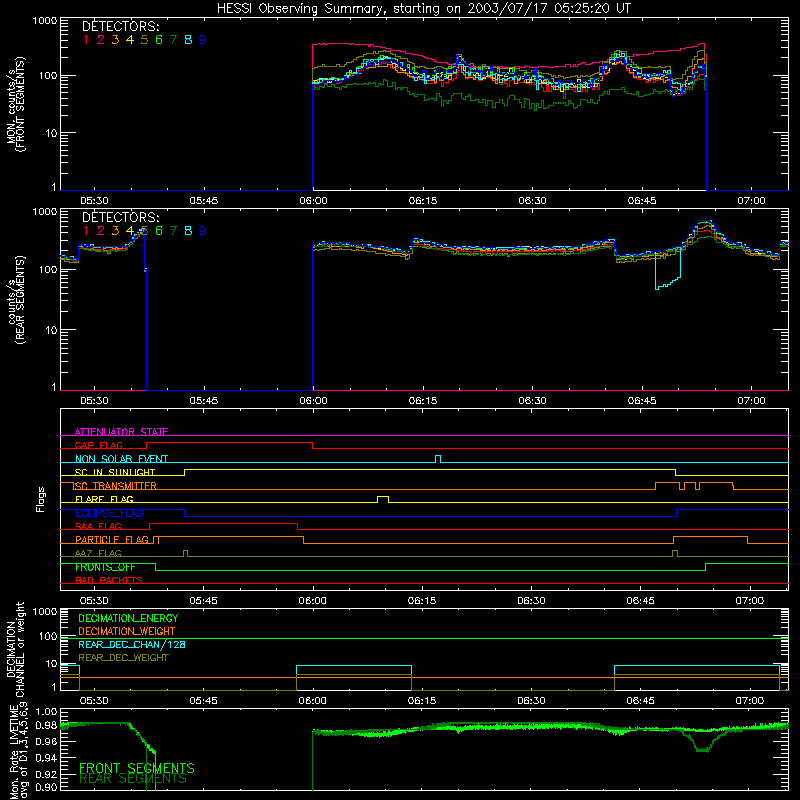
Task: Click orange detector 3 legend in front segments panel
Action: click(115, 40)
